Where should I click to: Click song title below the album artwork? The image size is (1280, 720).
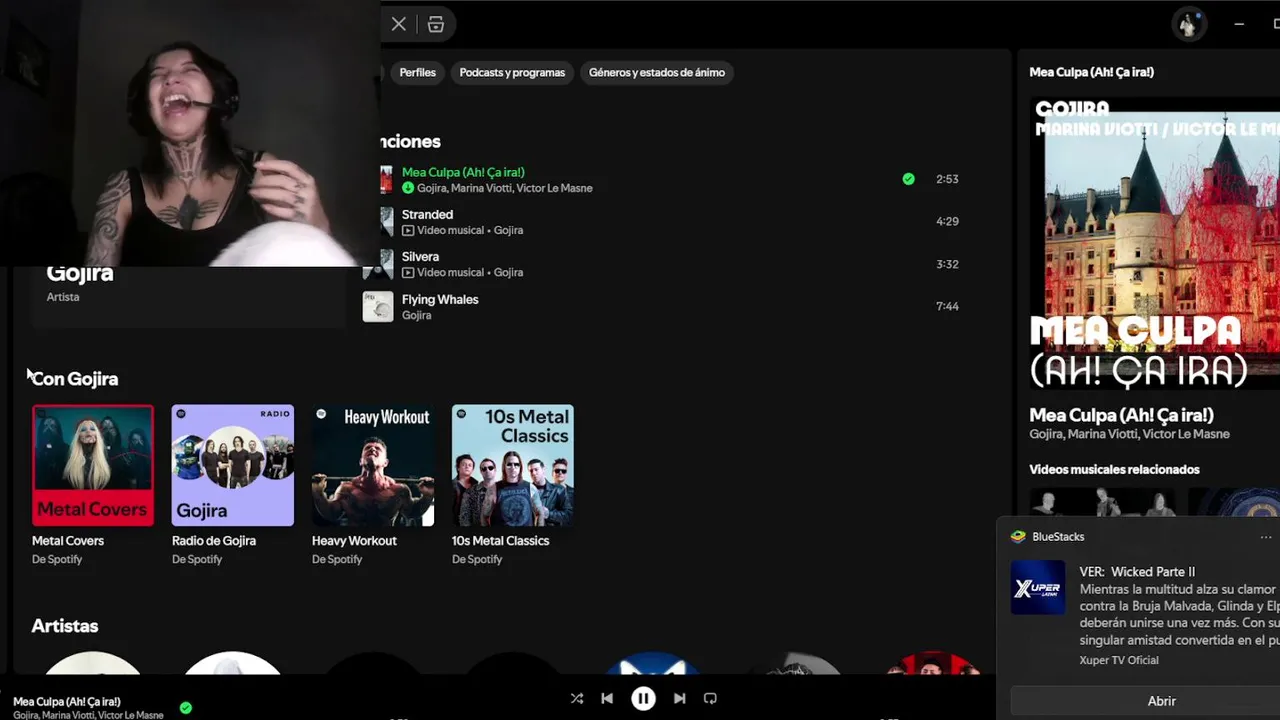click(x=1121, y=415)
